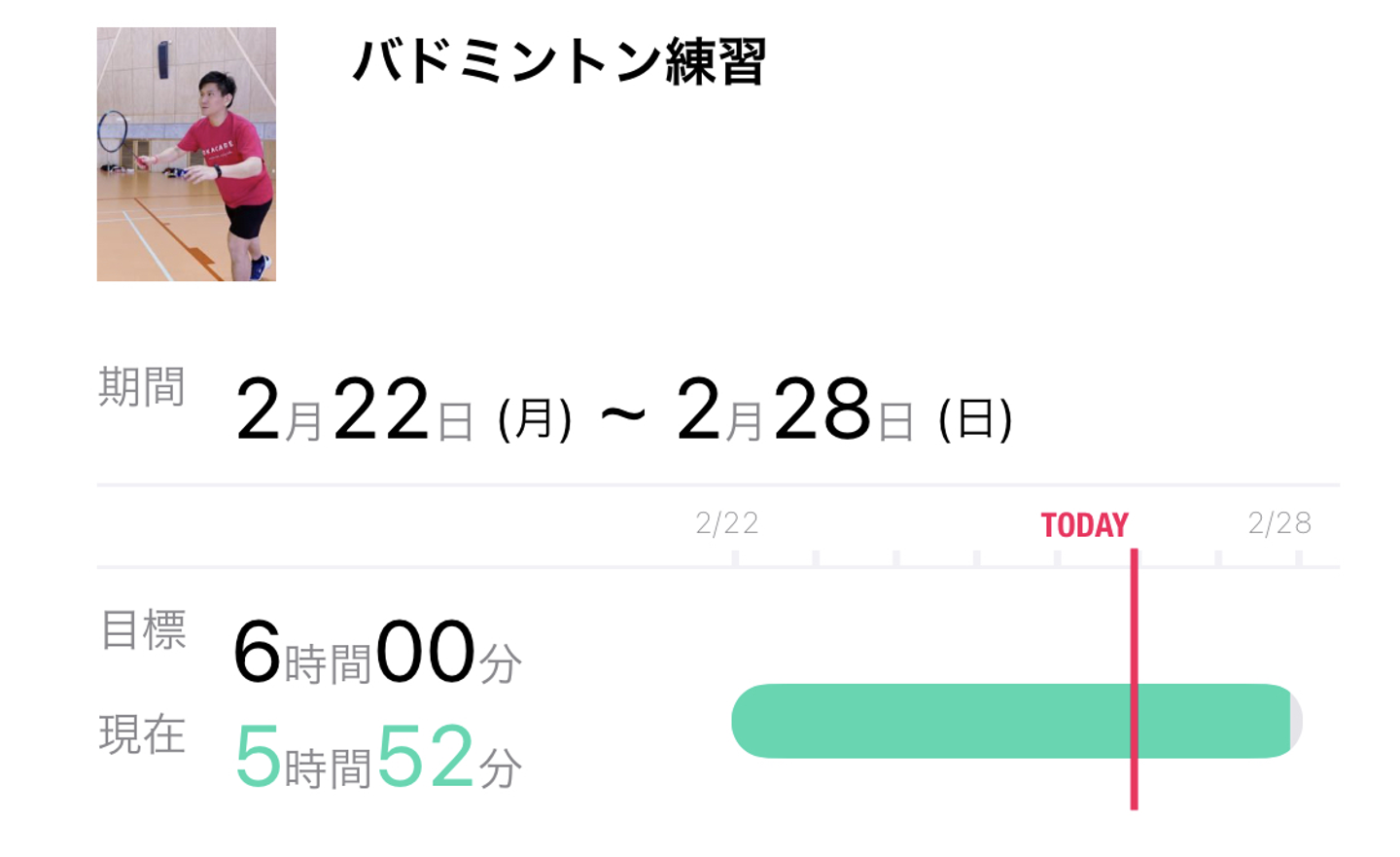The height and width of the screenshot is (857, 1400).
Task: Click the tick mark just right of TODAY line
Action: coord(1218,557)
